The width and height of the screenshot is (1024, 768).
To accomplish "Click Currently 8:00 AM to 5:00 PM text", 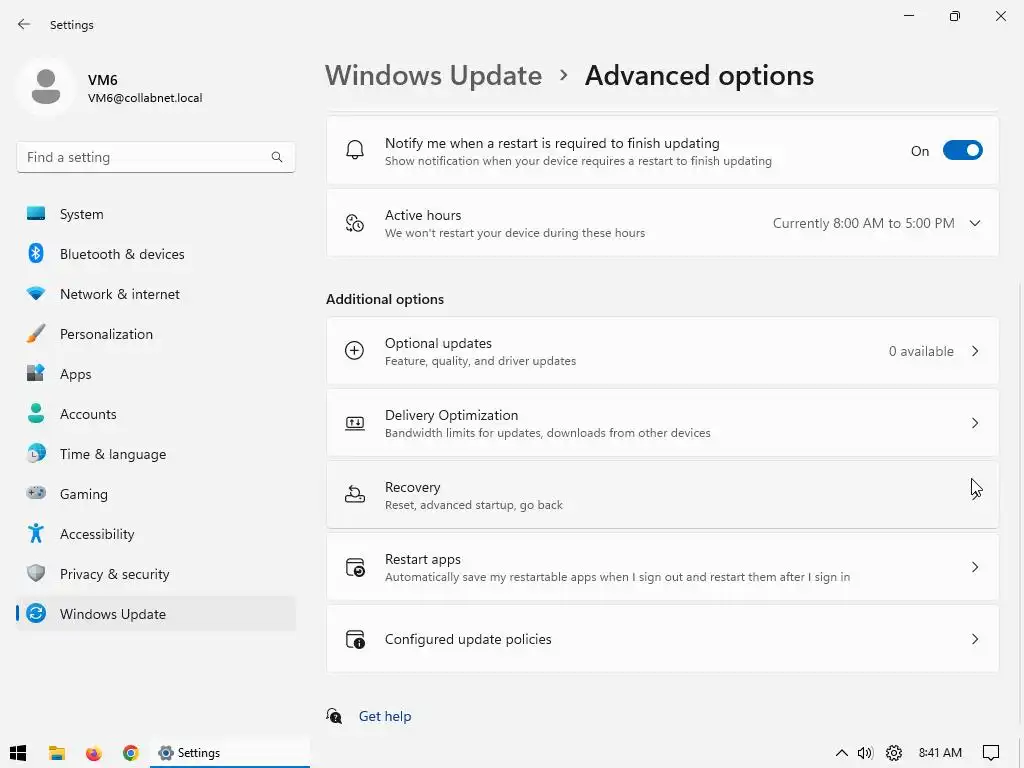I will pyautogui.click(x=863, y=223).
